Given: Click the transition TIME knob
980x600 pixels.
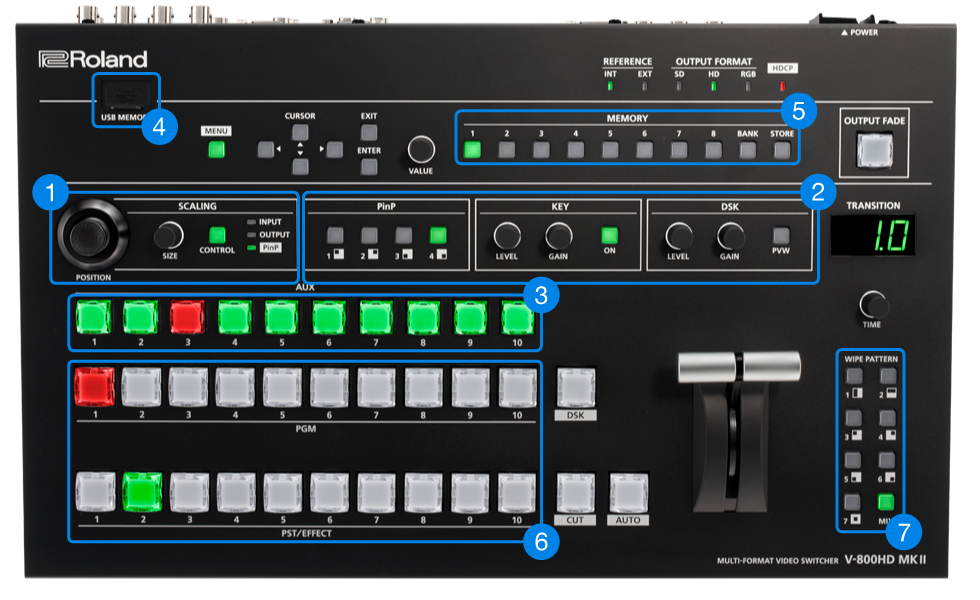Looking at the screenshot, I should click(873, 305).
